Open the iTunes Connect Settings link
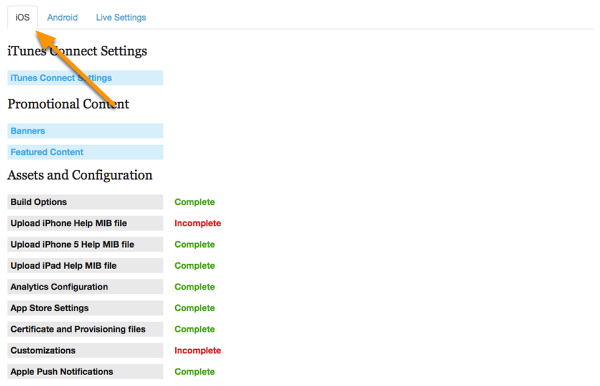 (85, 78)
